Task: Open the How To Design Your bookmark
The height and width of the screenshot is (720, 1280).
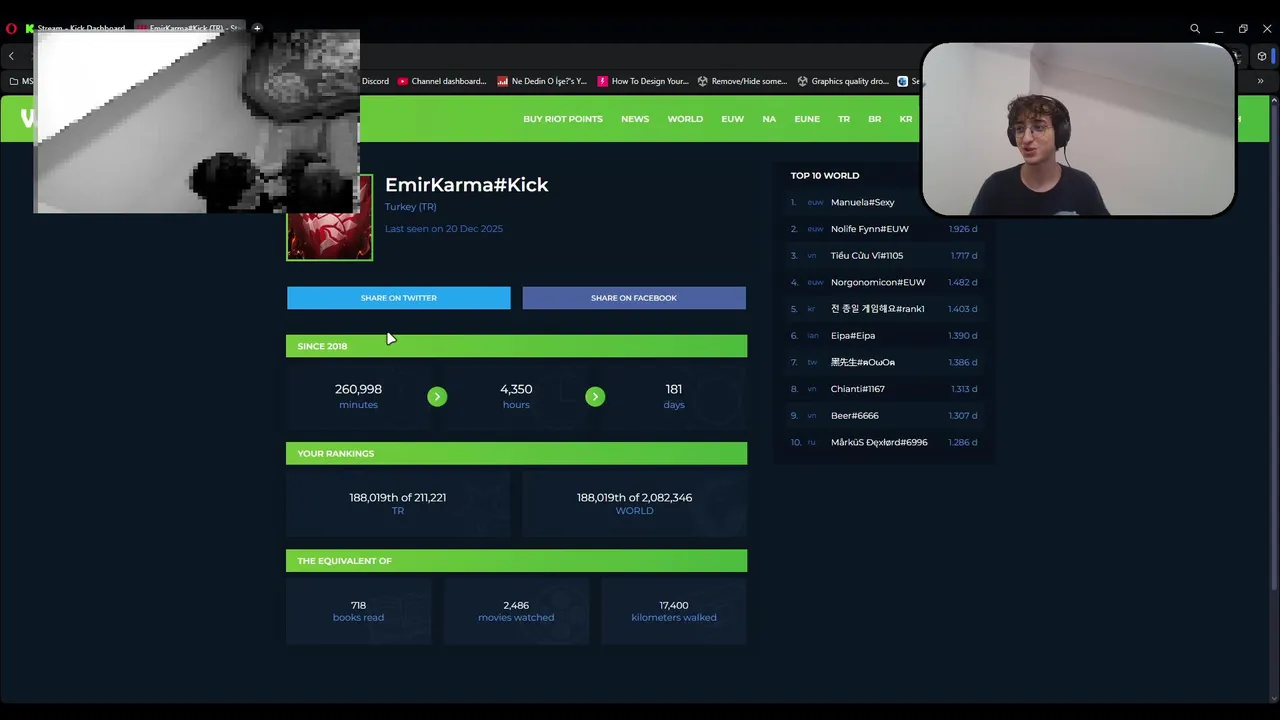Action: tap(643, 81)
